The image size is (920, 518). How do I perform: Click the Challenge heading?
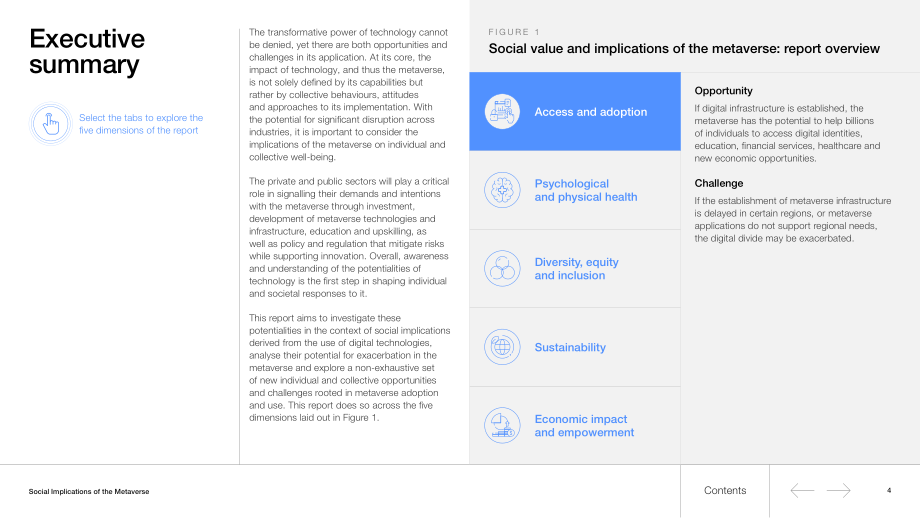[719, 184]
